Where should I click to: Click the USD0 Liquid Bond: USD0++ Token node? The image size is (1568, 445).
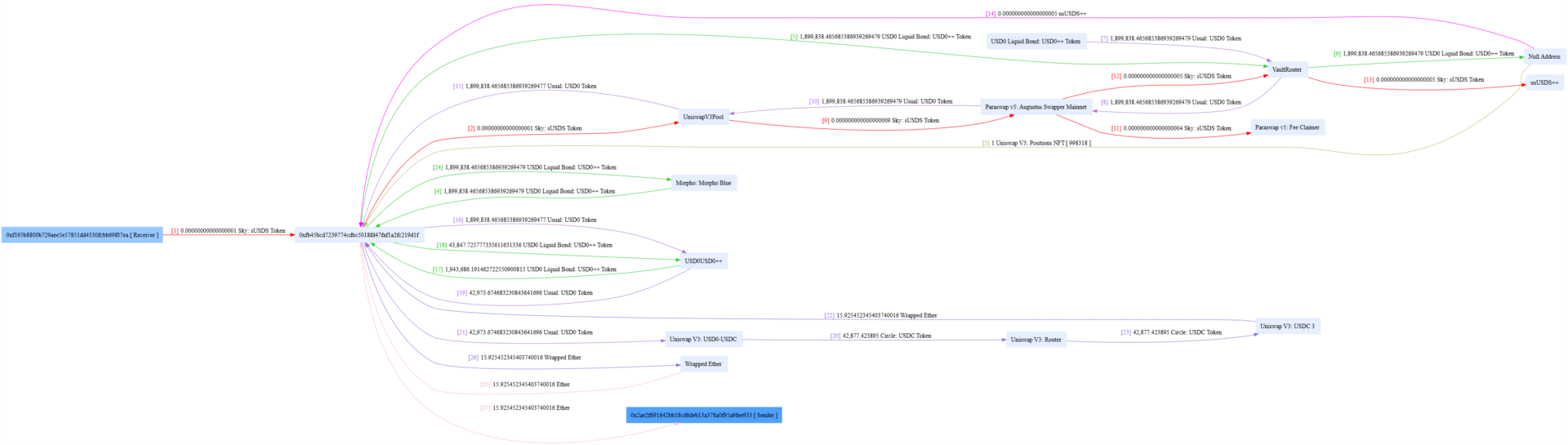1036,42
